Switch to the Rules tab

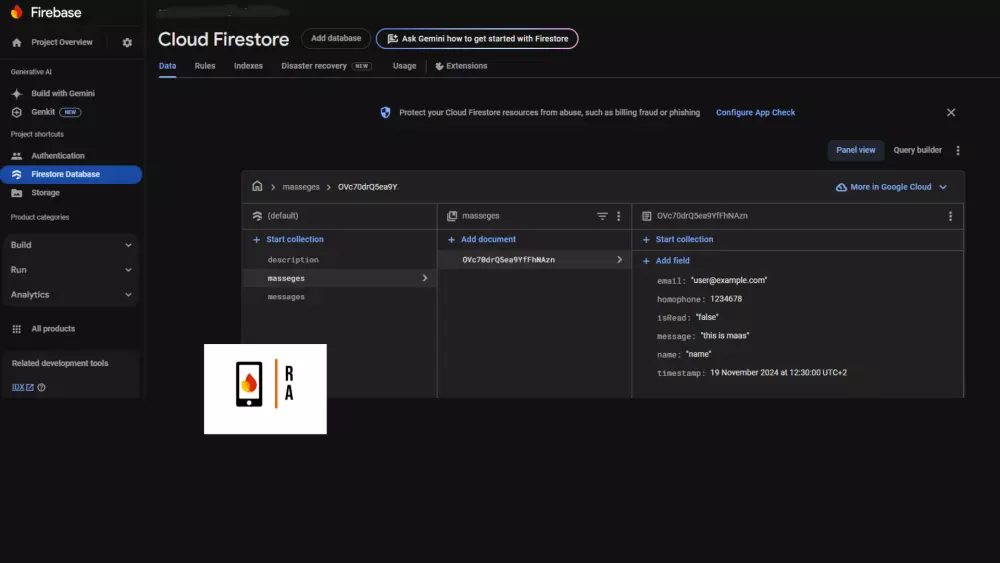pyautogui.click(x=205, y=66)
